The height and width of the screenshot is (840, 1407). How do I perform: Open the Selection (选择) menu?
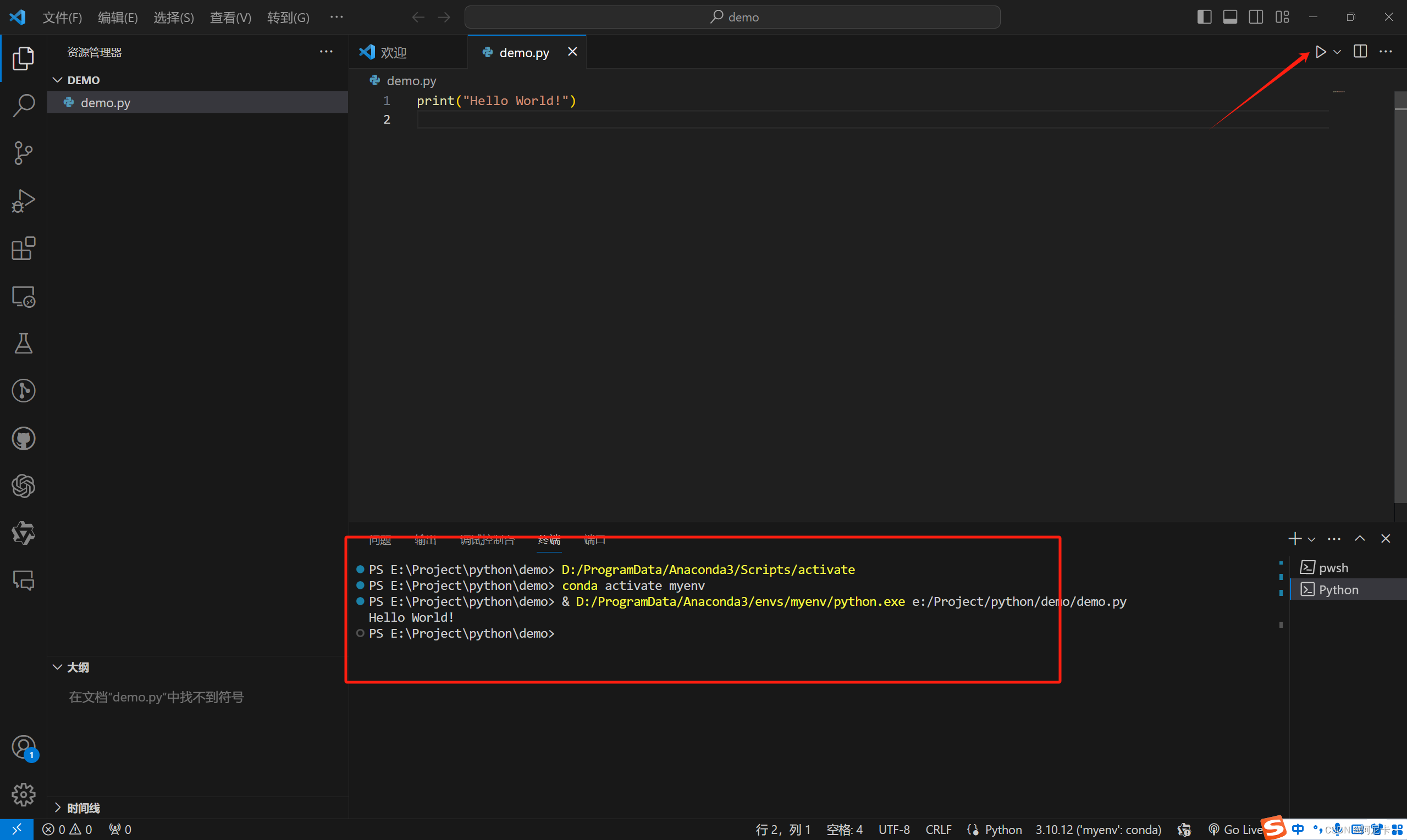174,18
